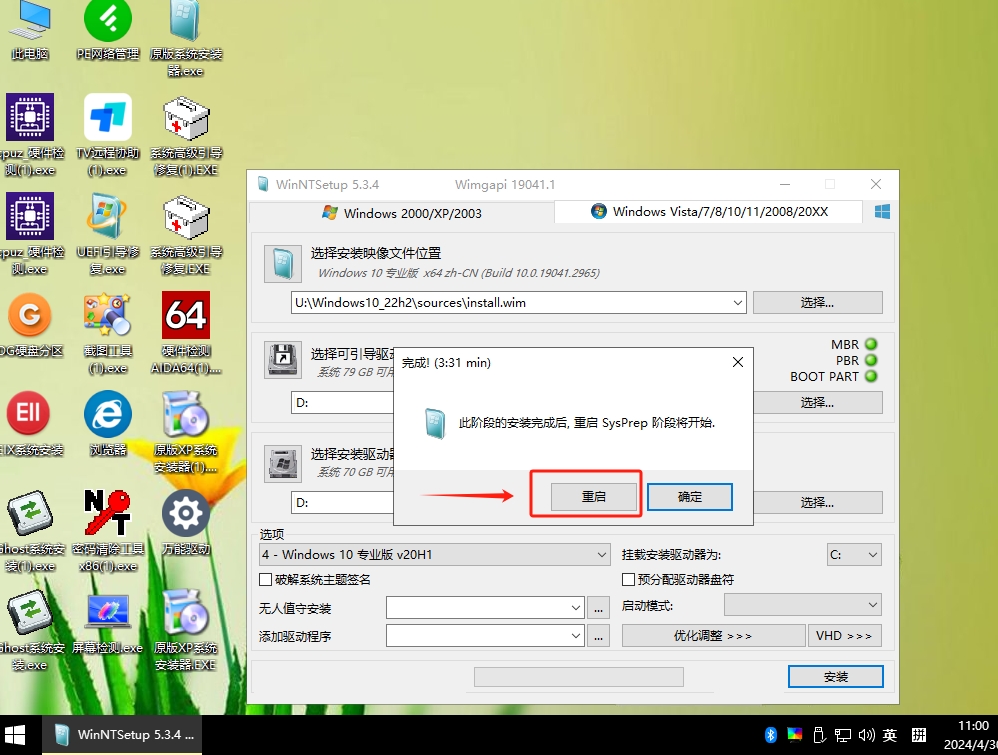Screen dimensions: 998x755
Task: Switch to Windows 2000/XP/2003 tab
Action: point(402,213)
